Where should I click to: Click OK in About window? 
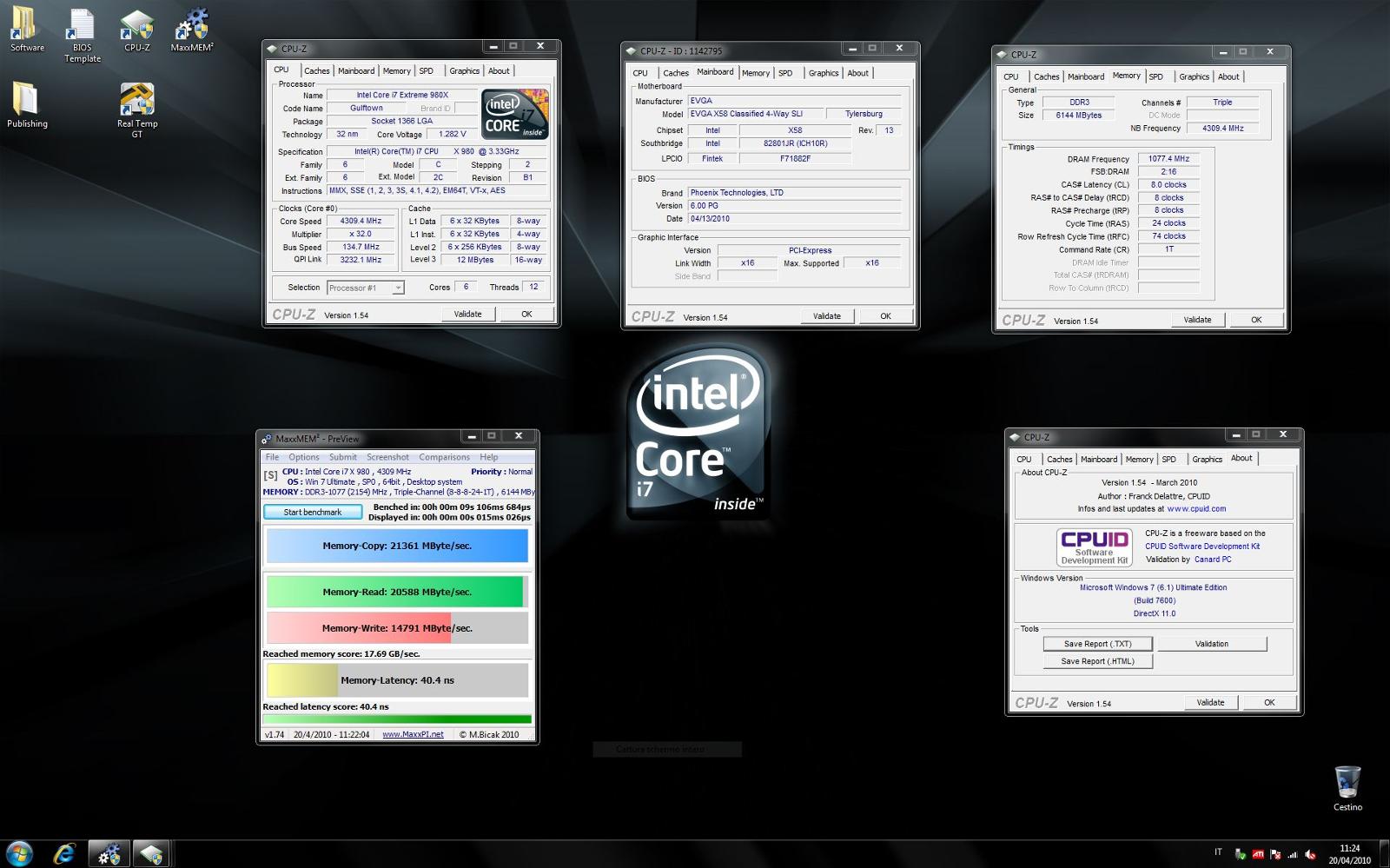click(1269, 702)
